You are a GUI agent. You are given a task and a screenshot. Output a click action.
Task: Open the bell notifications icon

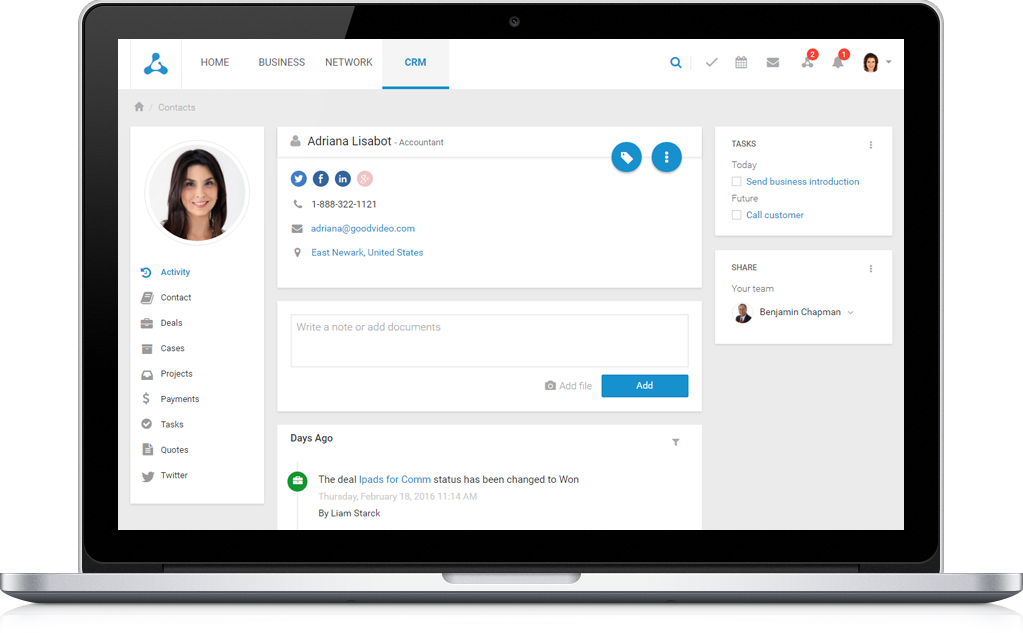(840, 61)
